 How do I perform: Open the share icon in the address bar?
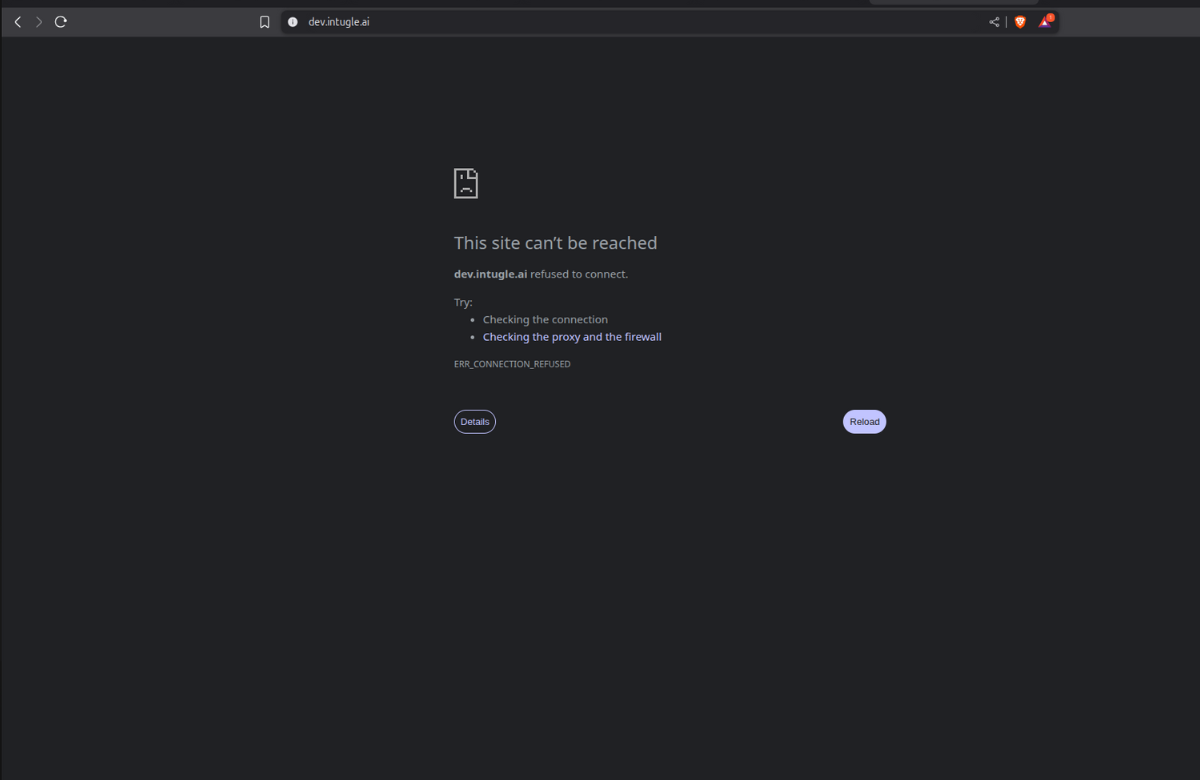pyautogui.click(x=994, y=22)
